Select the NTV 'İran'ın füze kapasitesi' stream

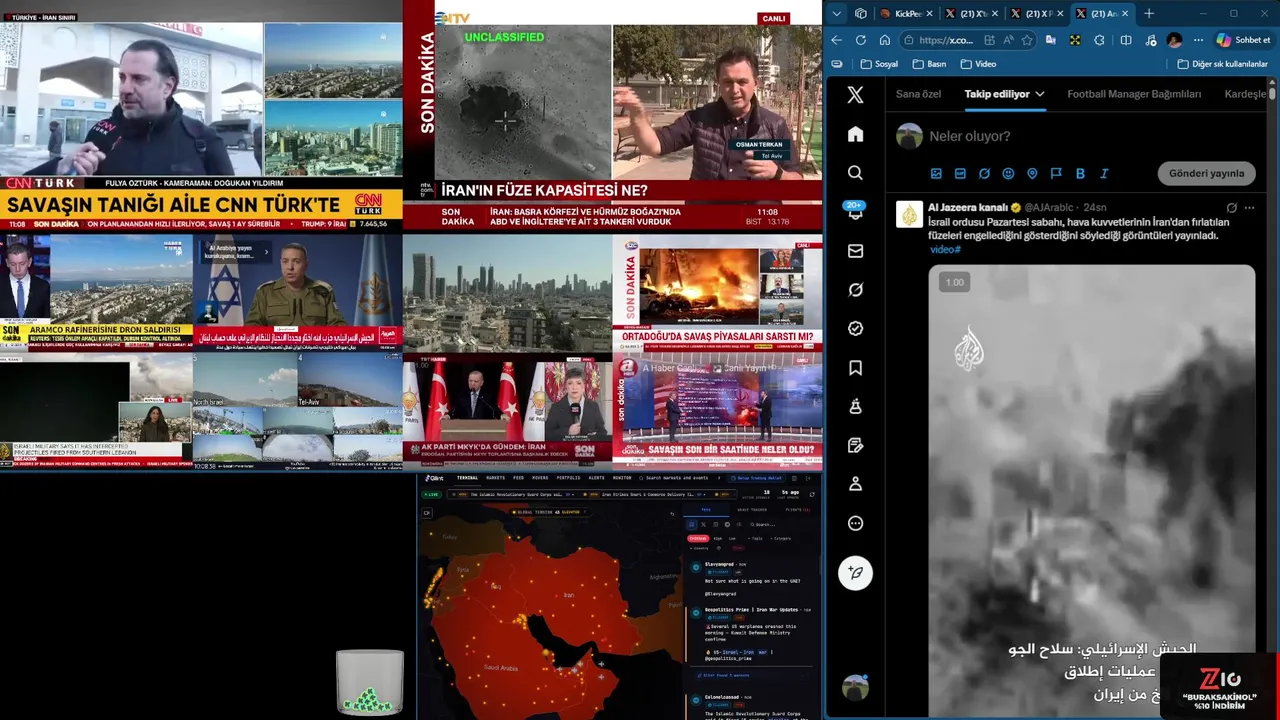pos(612,115)
